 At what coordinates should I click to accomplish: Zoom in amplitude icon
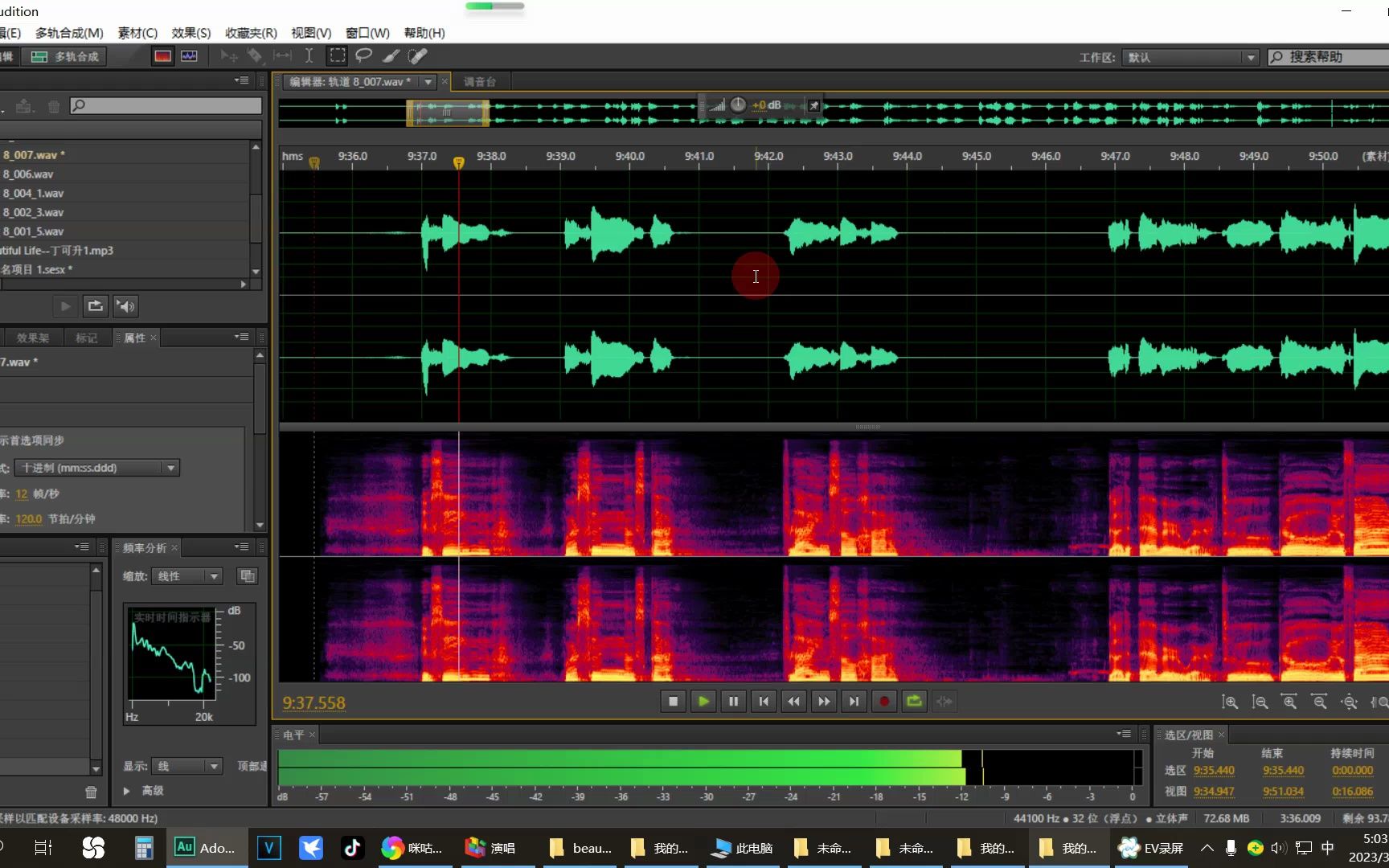point(1230,702)
